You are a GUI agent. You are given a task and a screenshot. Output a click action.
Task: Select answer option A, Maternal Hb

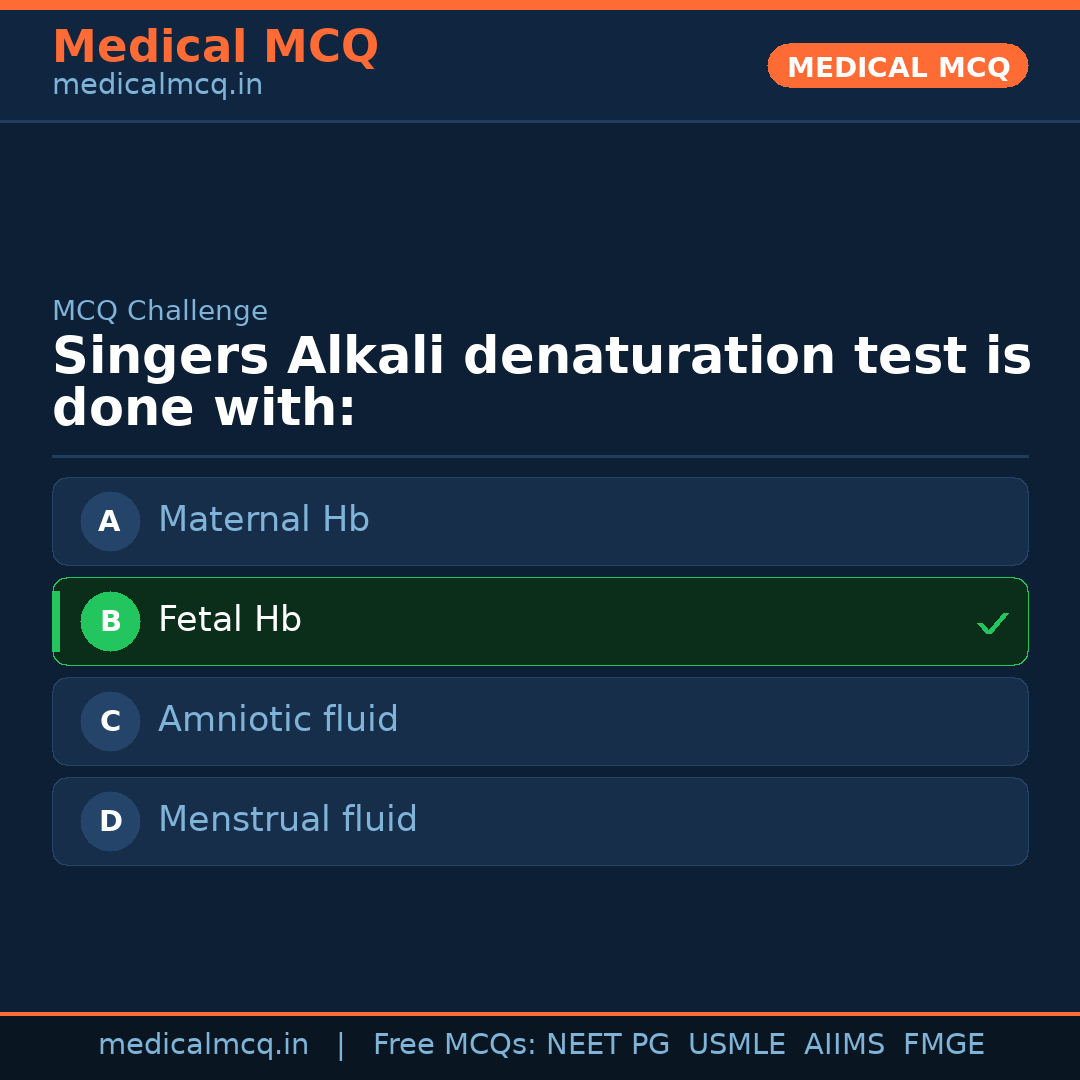tap(540, 521)
